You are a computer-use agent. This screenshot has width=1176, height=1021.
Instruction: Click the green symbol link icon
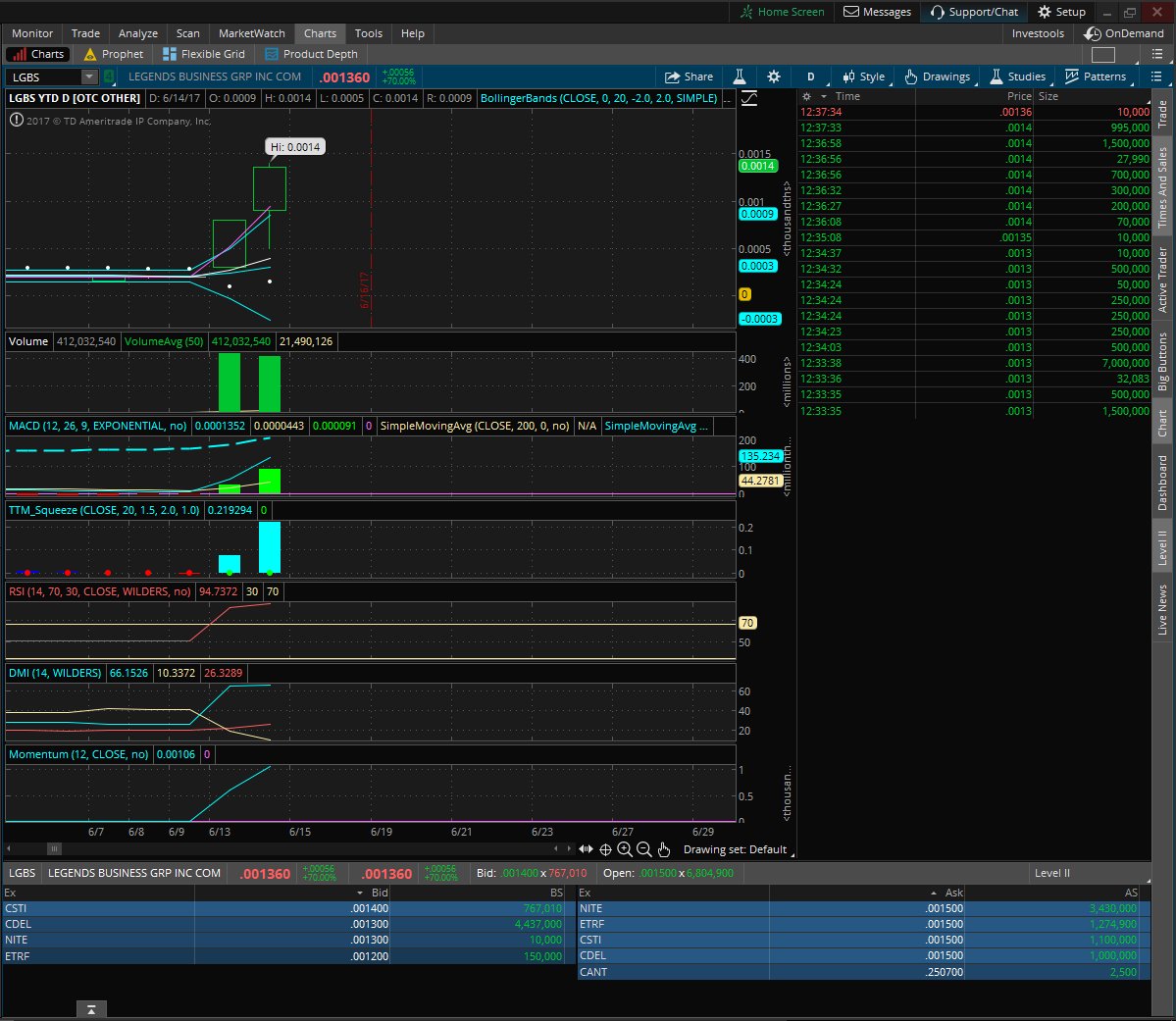pyautogui.click(x=109, y=77)
